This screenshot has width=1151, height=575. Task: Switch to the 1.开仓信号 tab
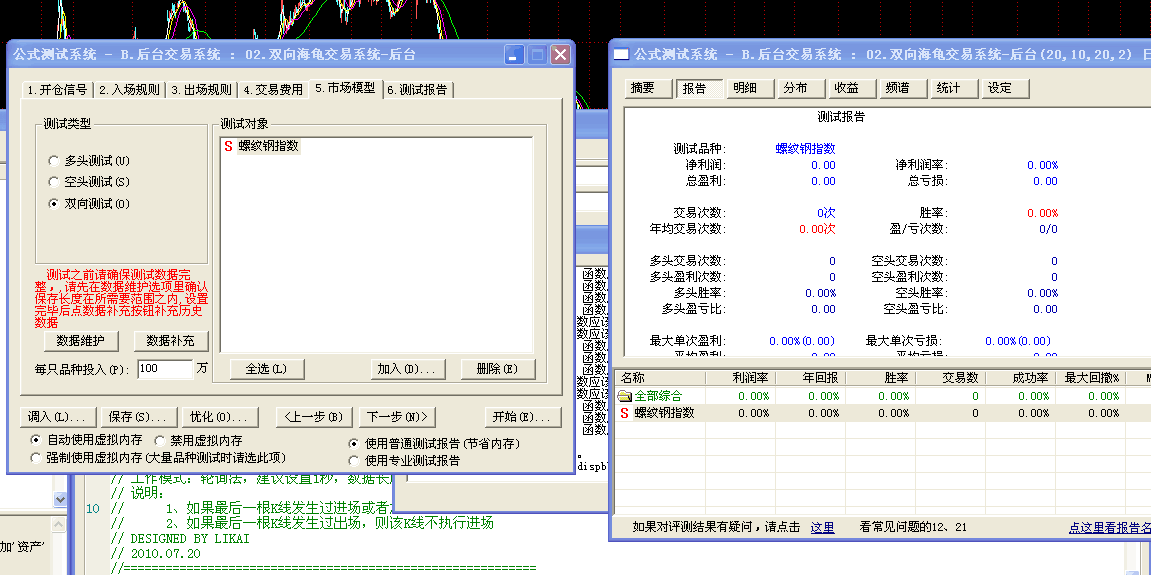pos(57,90)
